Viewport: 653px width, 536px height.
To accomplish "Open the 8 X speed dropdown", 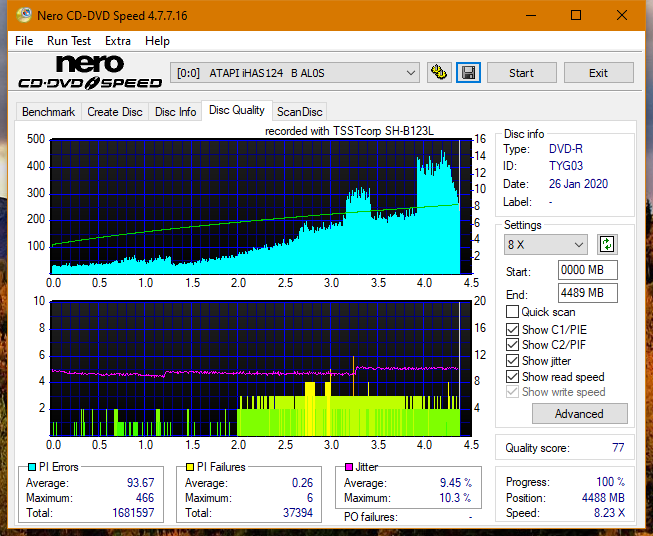I will pos(546,244).
